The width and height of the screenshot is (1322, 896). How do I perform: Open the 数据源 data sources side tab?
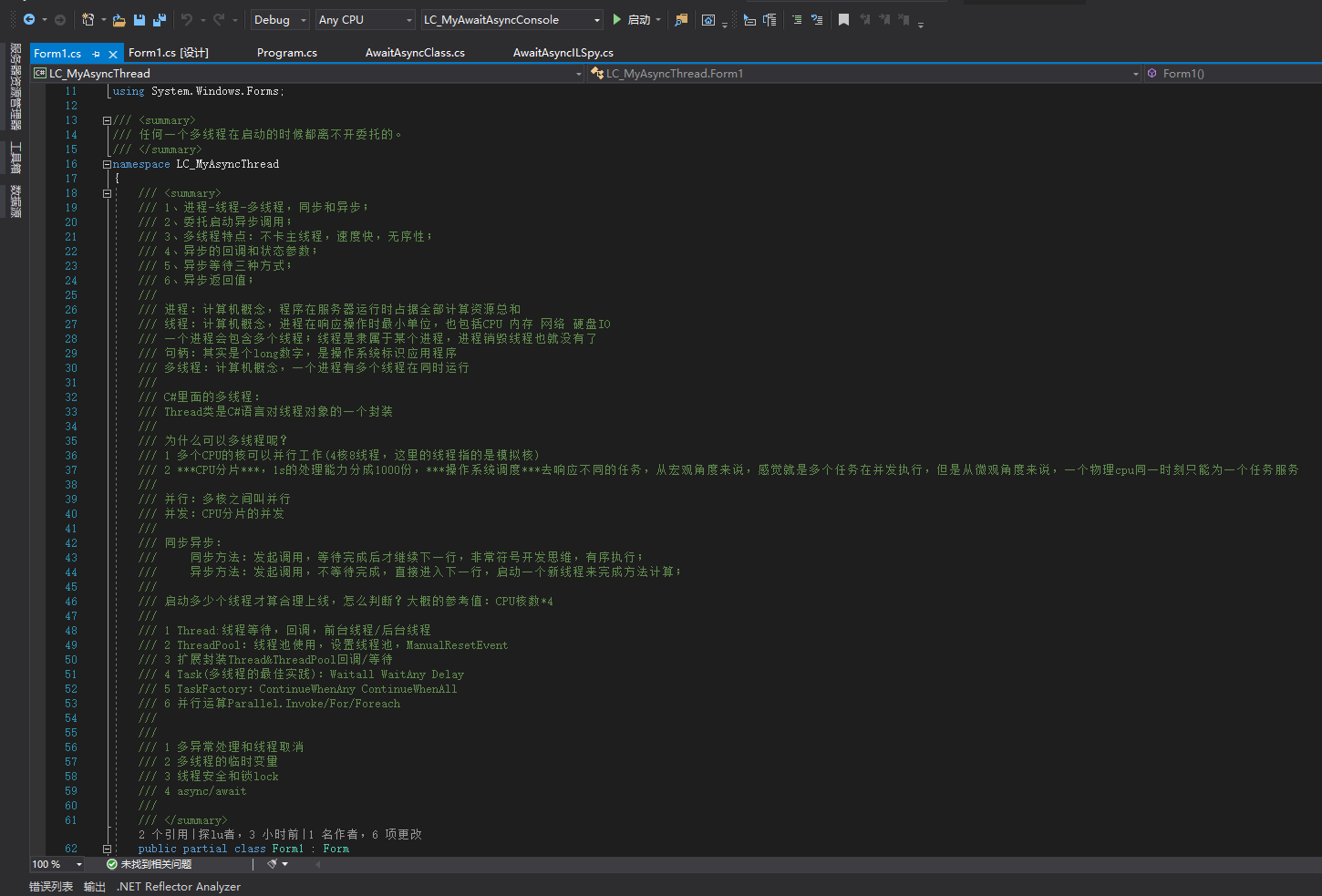(15, 201)
